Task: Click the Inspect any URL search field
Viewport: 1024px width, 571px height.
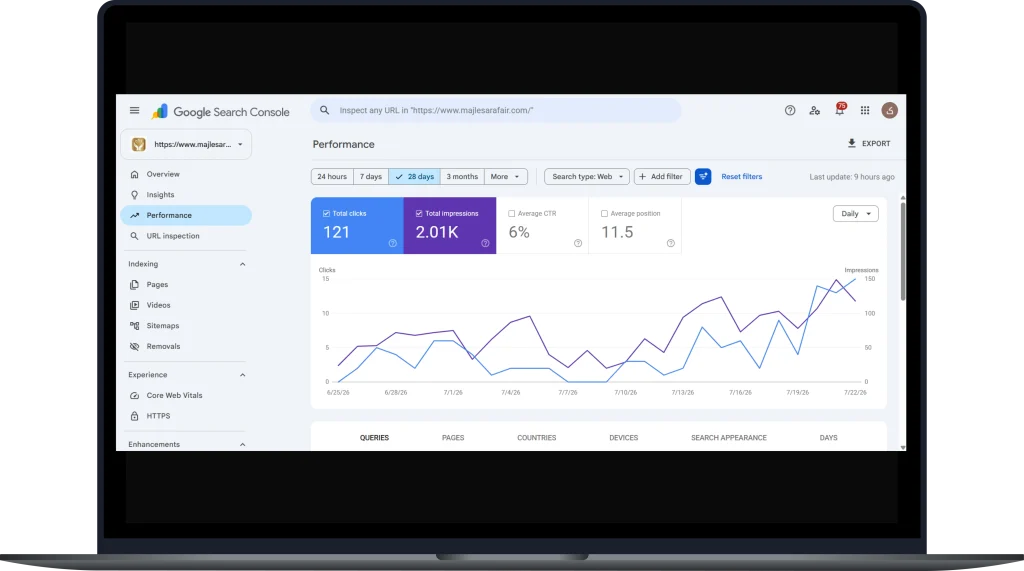Action: pyautogui.click(x=496, y=110)
